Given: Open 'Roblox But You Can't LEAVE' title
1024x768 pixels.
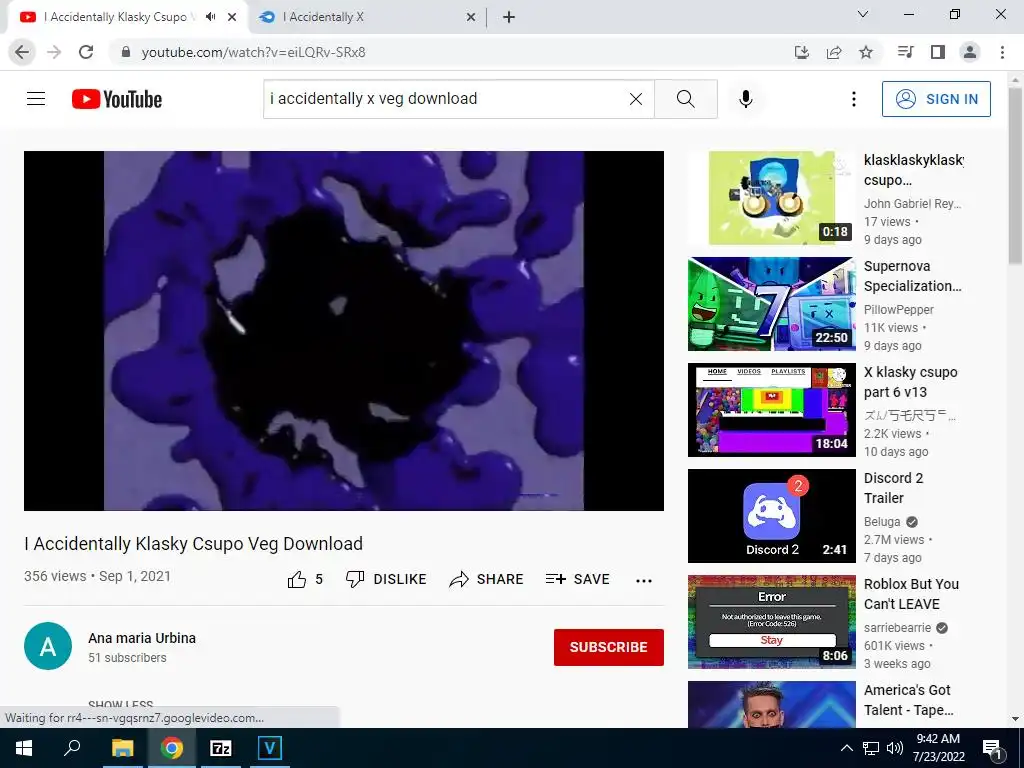Looking at the screenshot, I should [911, 594].
